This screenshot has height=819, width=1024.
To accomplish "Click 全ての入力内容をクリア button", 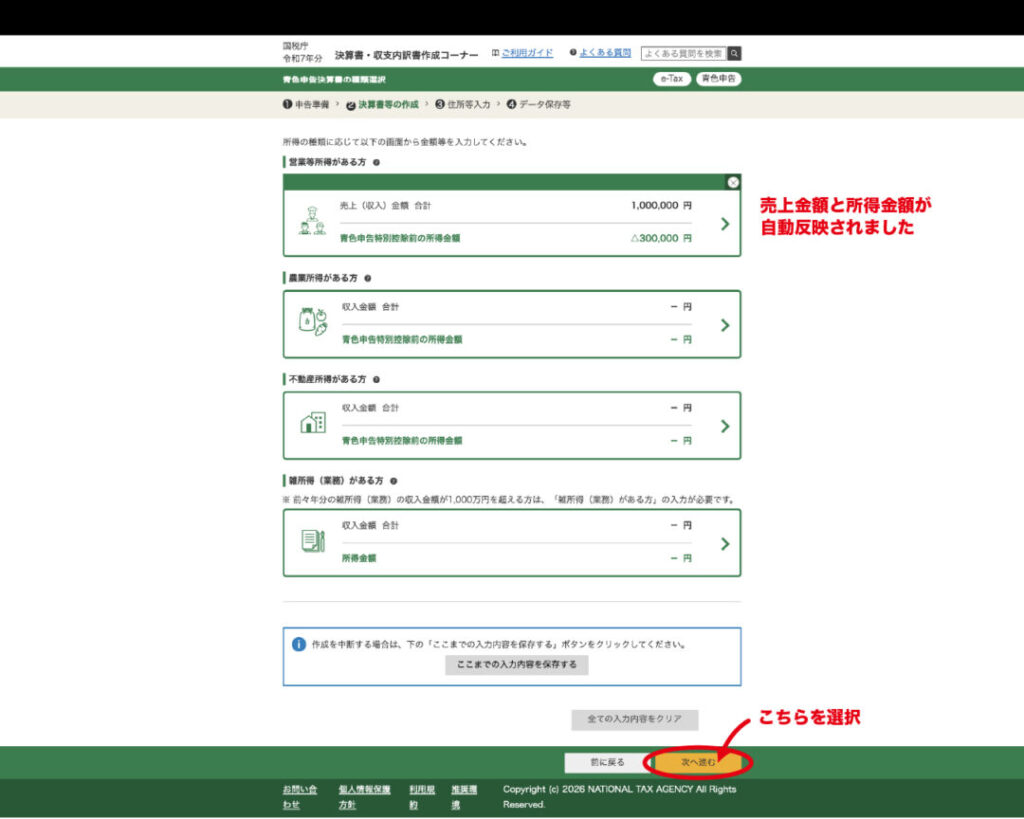I will coord(635,720).
